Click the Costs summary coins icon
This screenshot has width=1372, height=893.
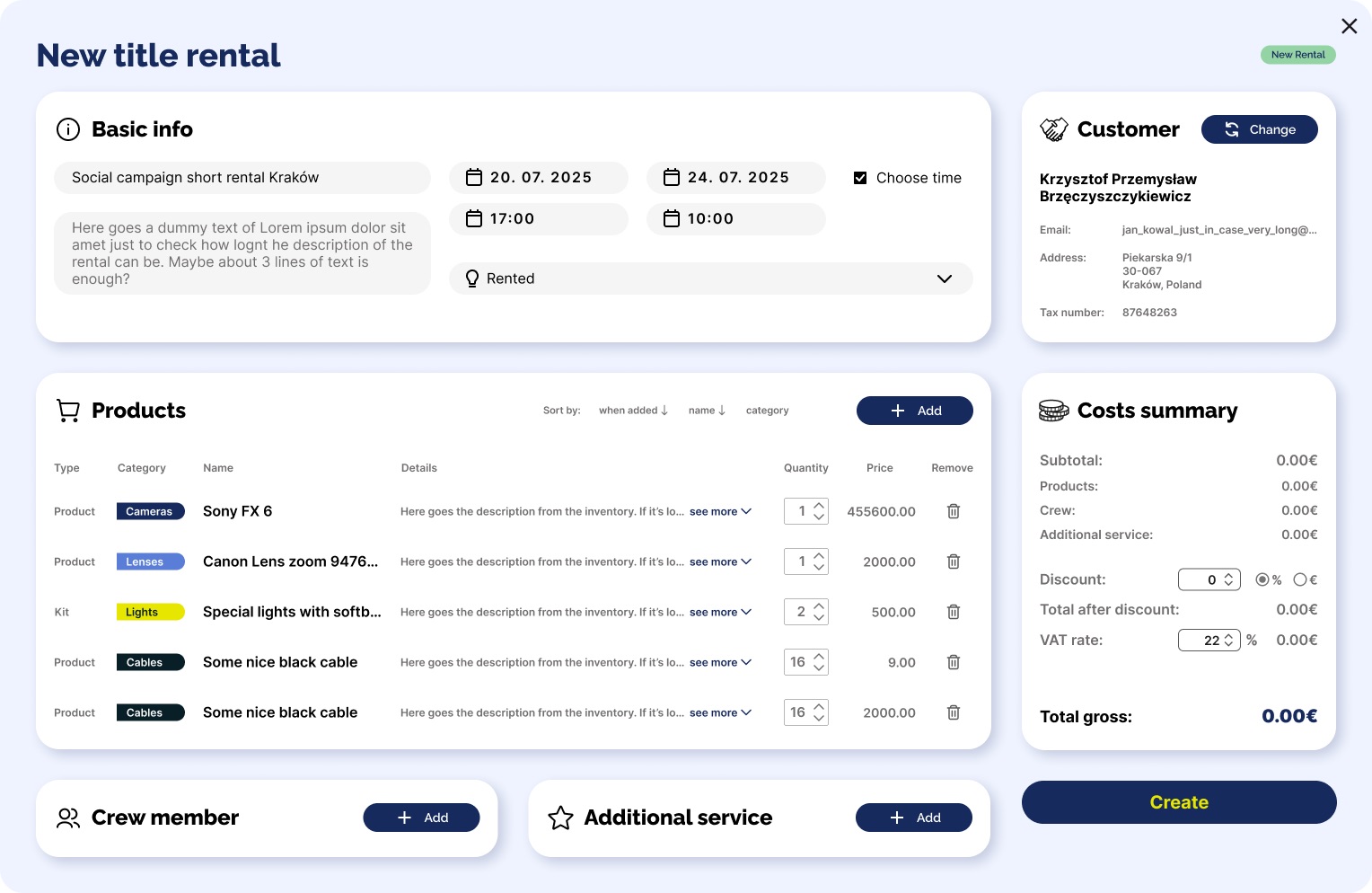pos(1054,411)
